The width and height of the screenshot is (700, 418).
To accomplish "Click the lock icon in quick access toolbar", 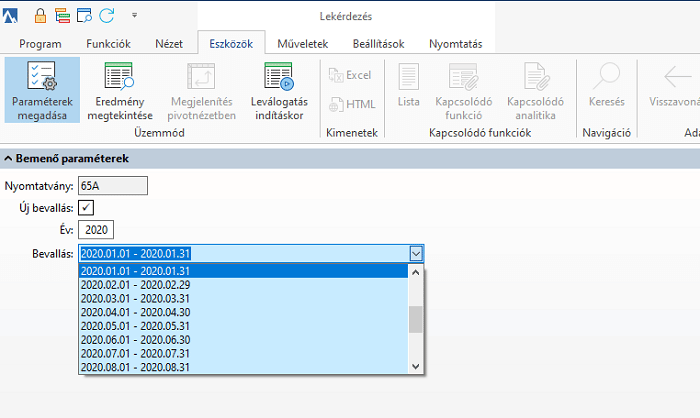I will click(40, 16).
